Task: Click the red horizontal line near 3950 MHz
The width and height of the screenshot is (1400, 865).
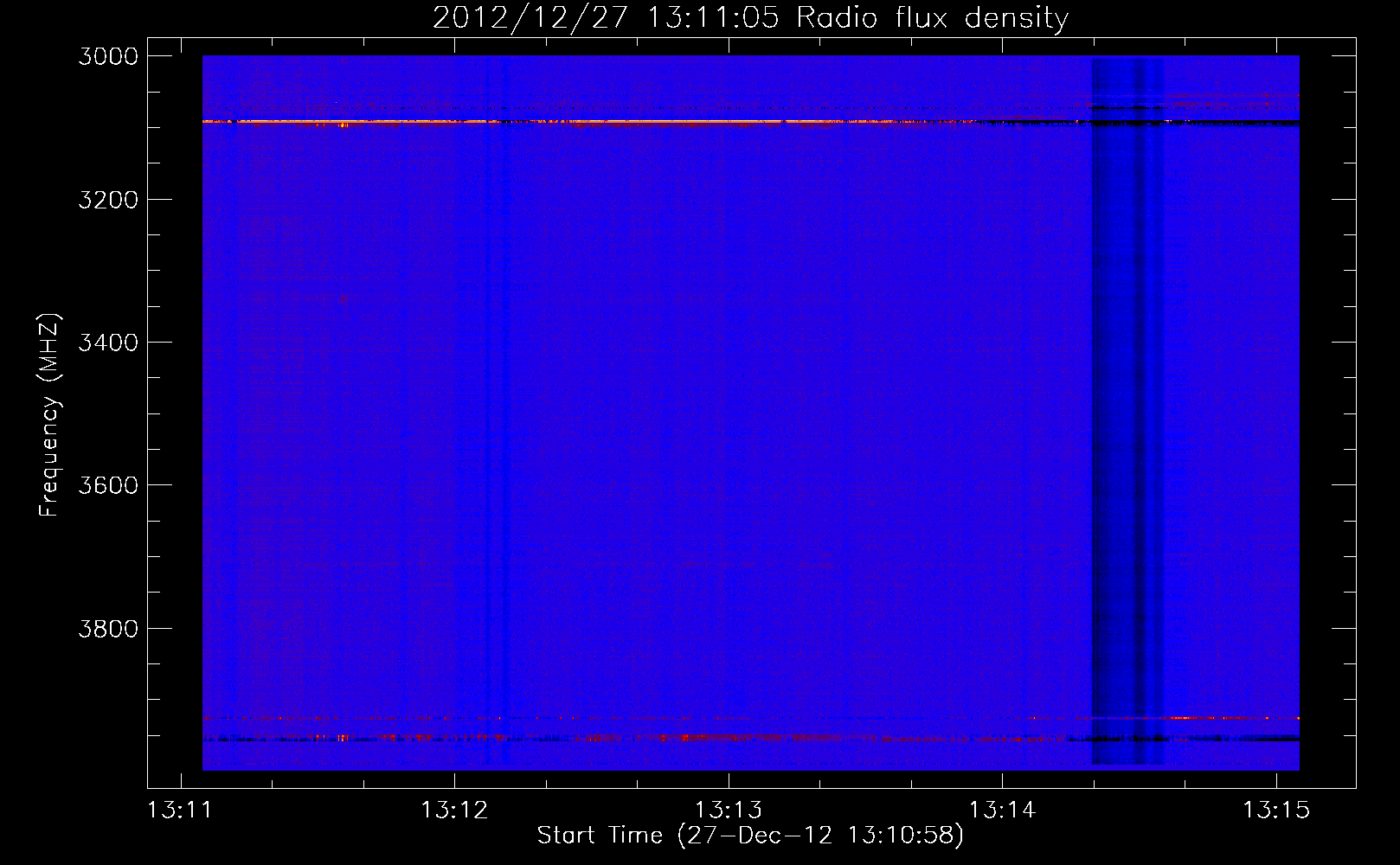Action: [x=751, y=738]
